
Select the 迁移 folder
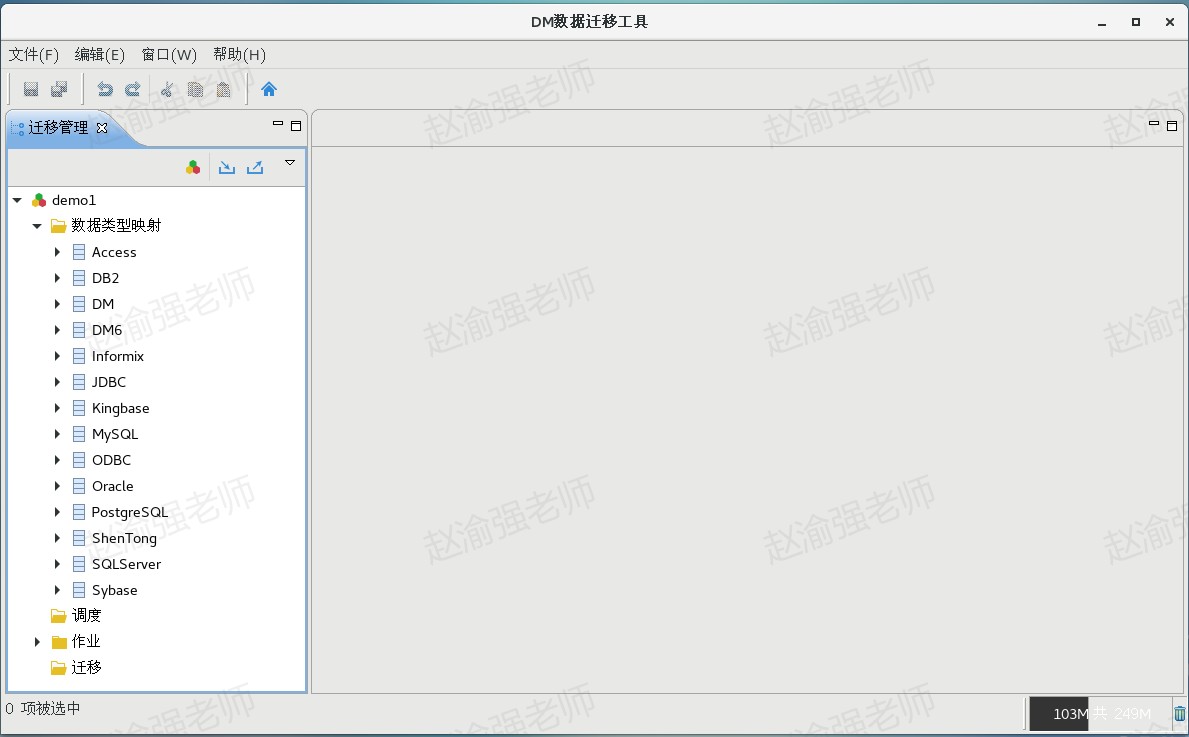[x=86, y=667]
